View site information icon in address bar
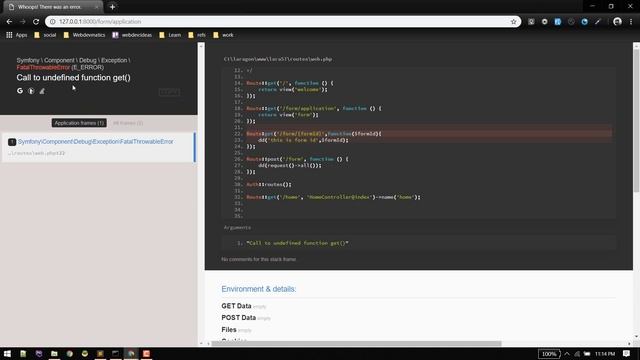The width and height of the screenshot is (640, 360). [52, 22]
